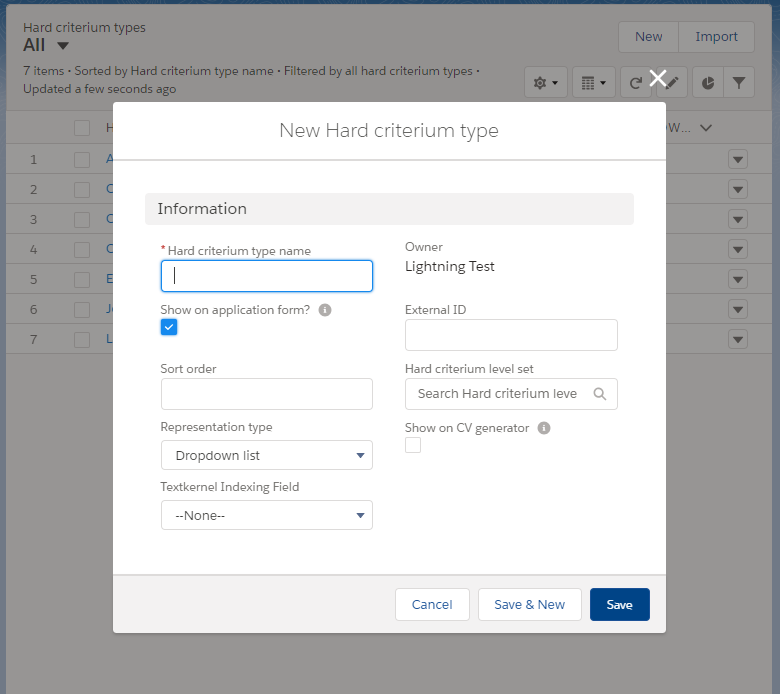
Task: Open the filter funnel icon
Action: [739, 83]
